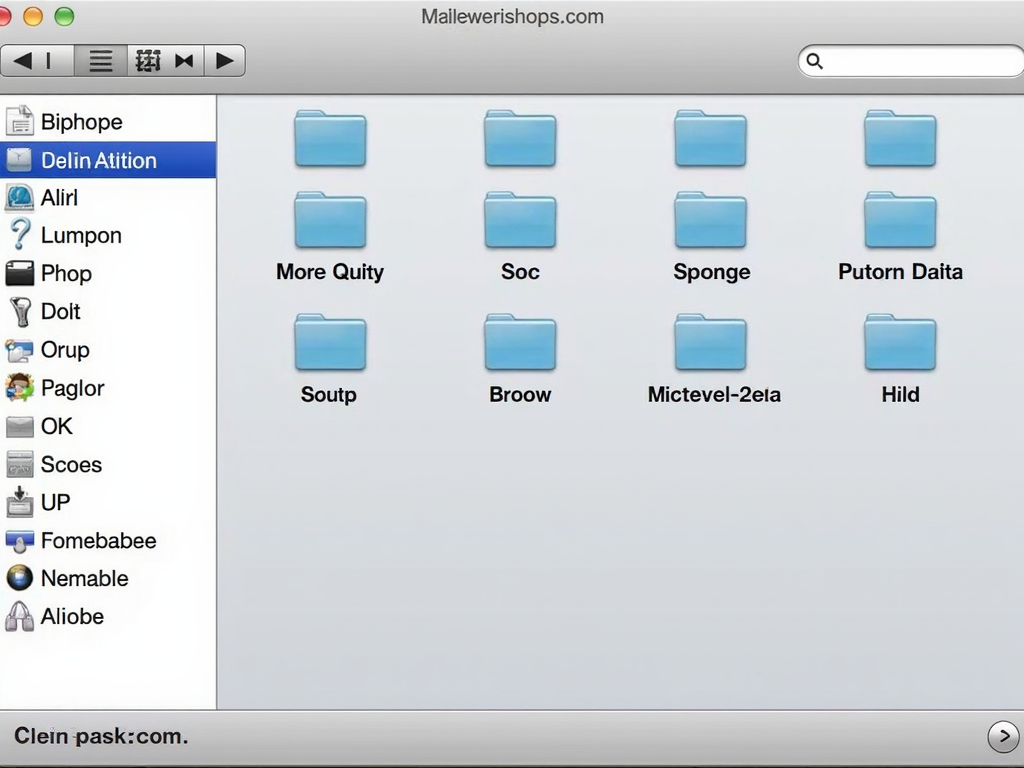Screen dimensions: 1024x768
Task: Click the UP download icon
Action: [19, 502]
